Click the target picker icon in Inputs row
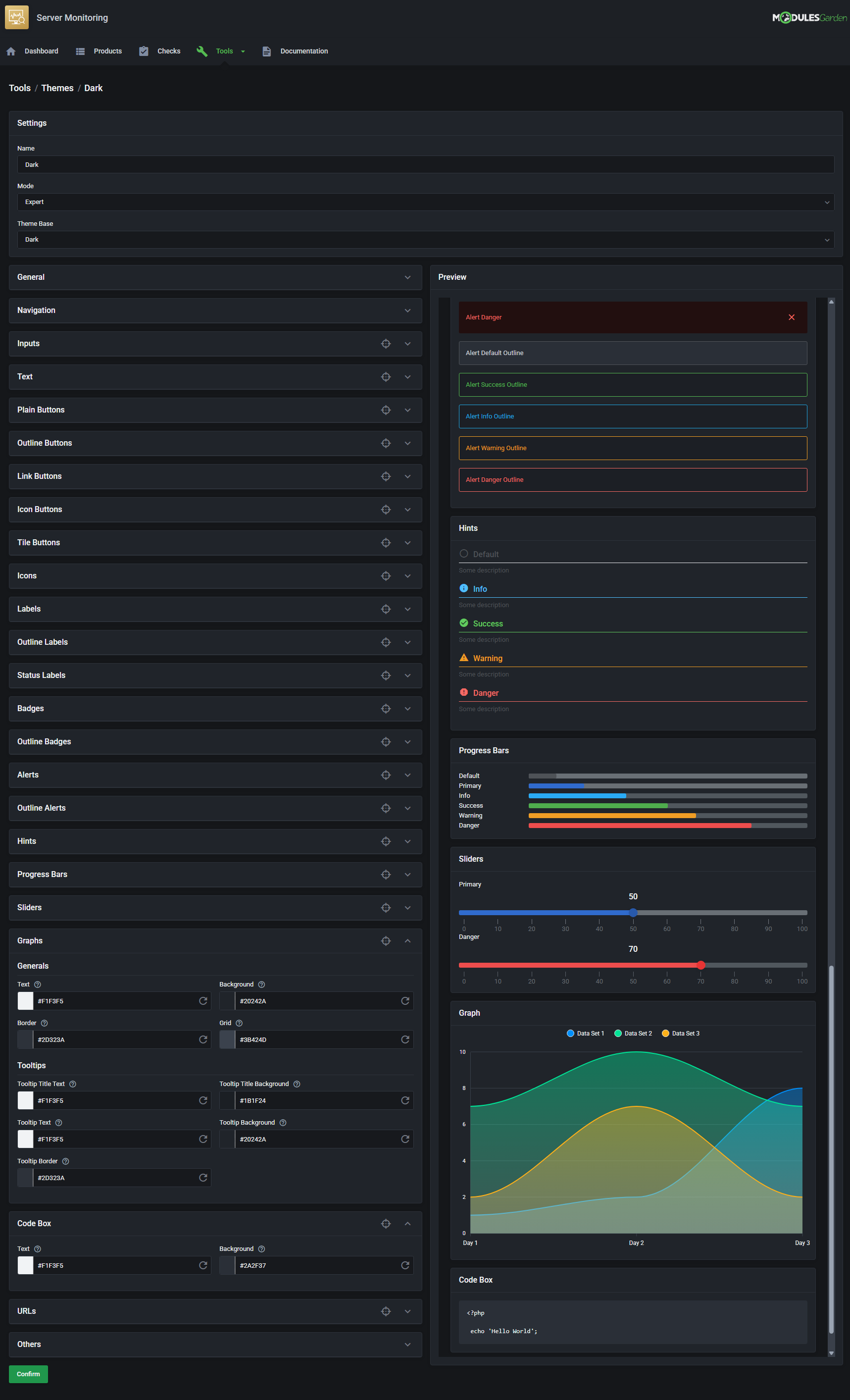850x1400 pixels. point(386,344)
